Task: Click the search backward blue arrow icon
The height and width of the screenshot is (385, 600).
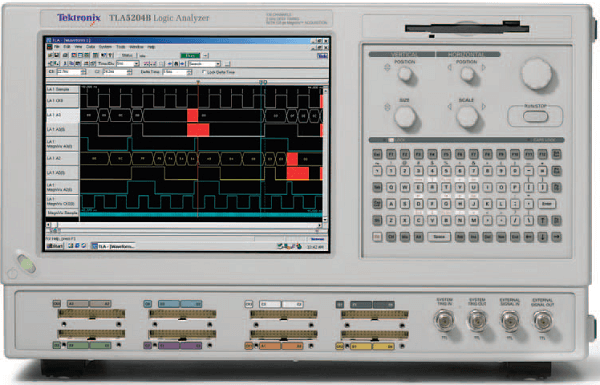Action: pyautogui.click(x=170, y=64)
